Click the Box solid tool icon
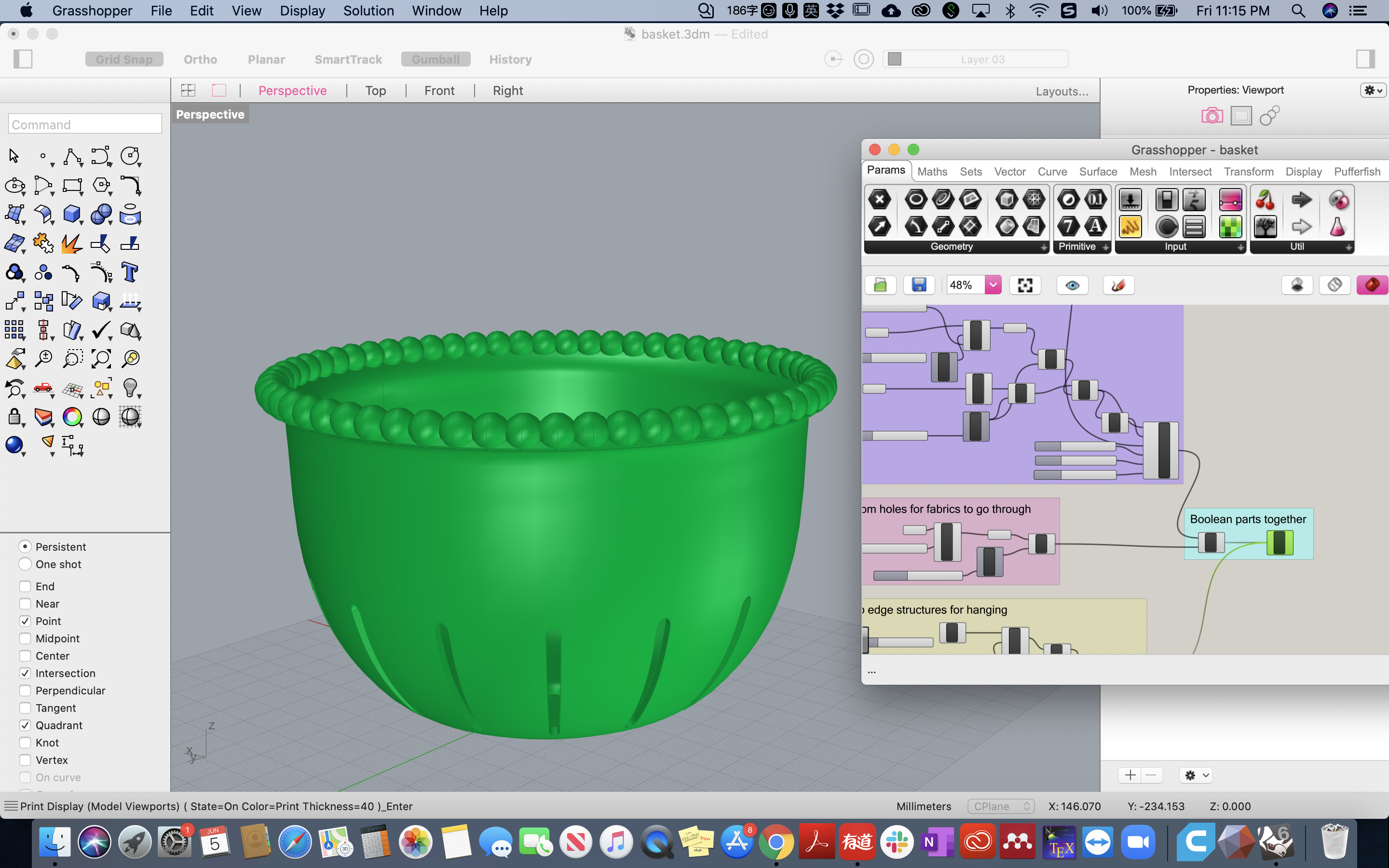Screen dimensions: 1389x868 (x=72, y=214)
